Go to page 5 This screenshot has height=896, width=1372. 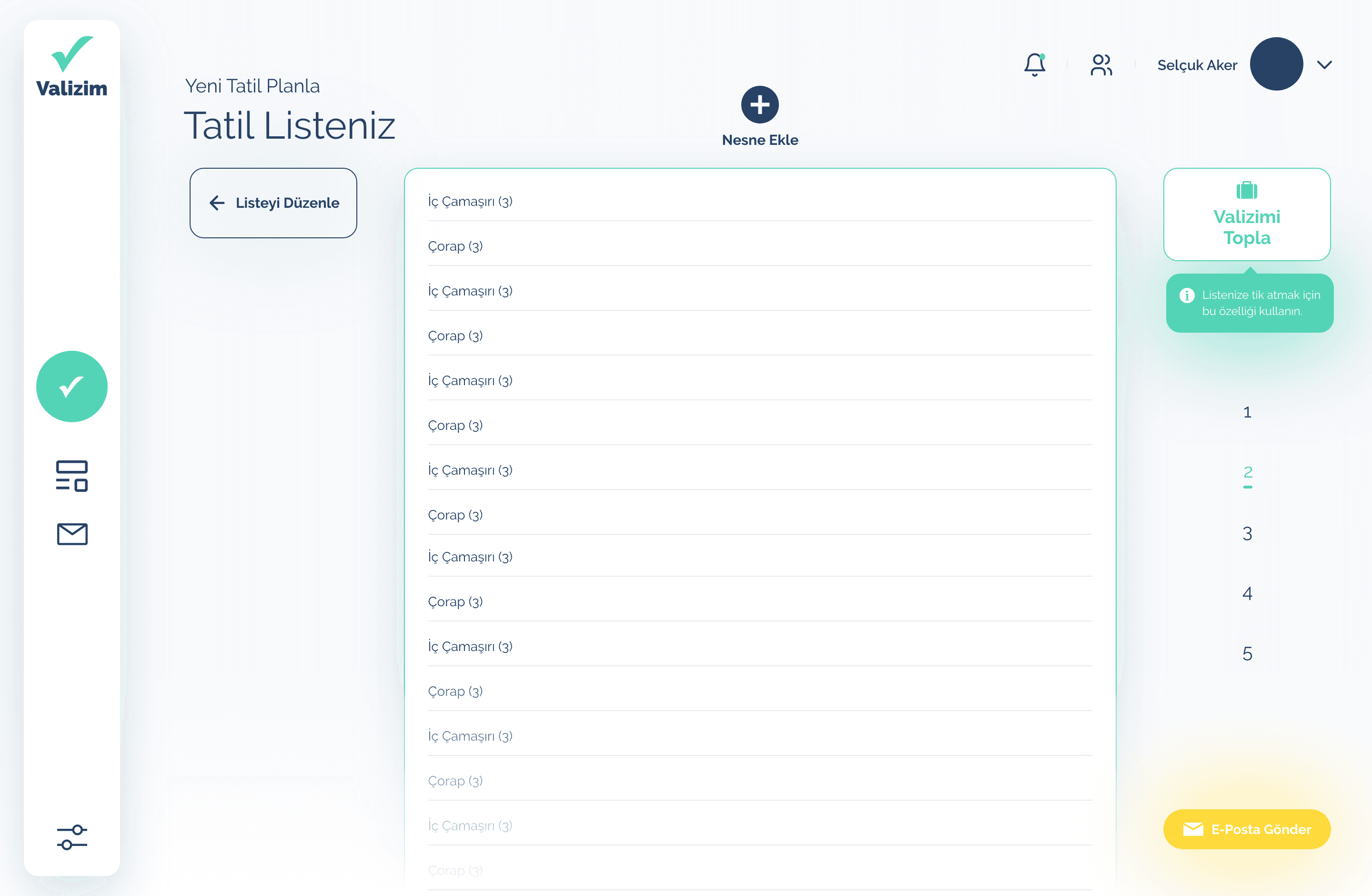[x=1248, y=653]
